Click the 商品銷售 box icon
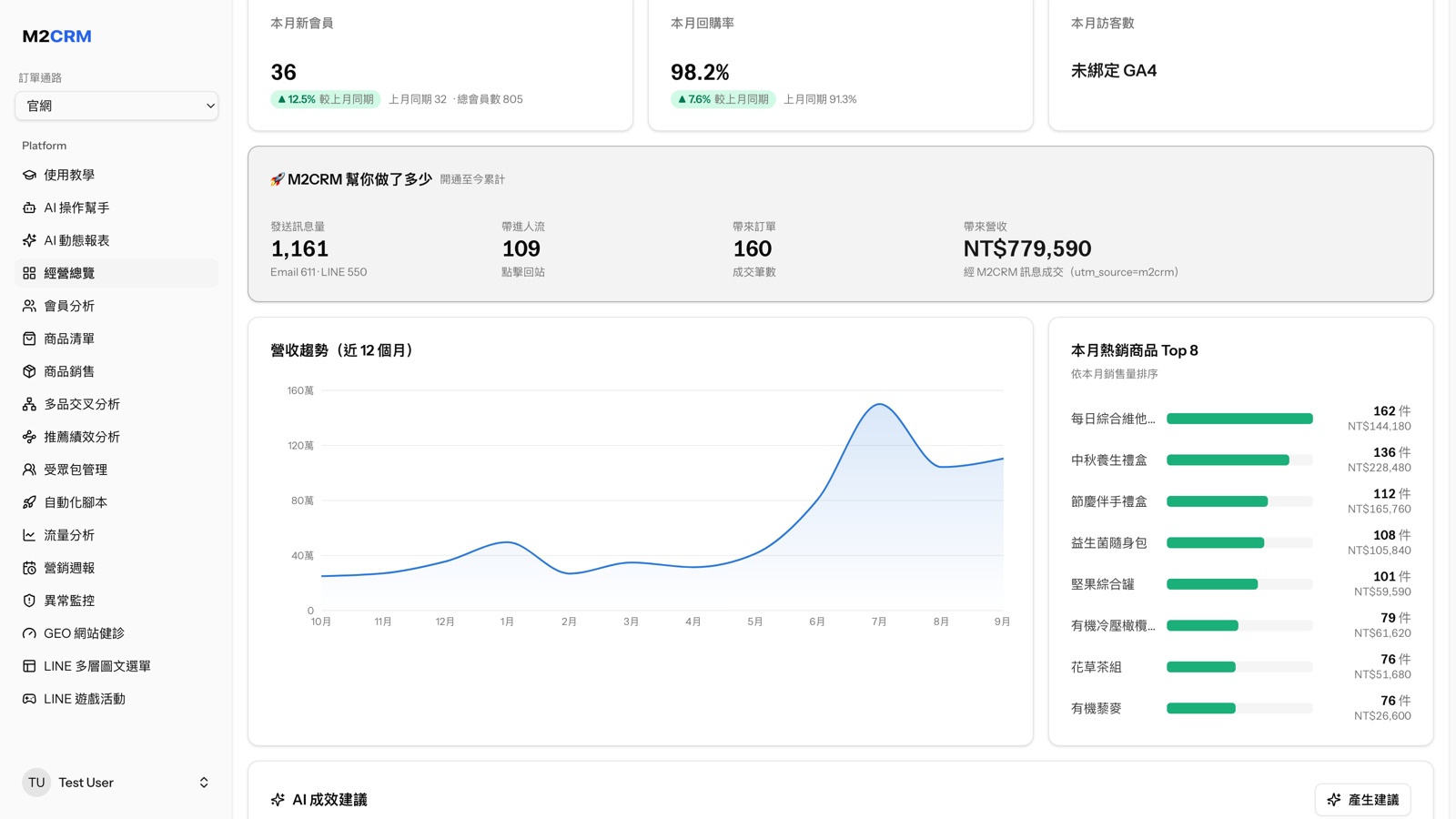 (x=29, y=371)
